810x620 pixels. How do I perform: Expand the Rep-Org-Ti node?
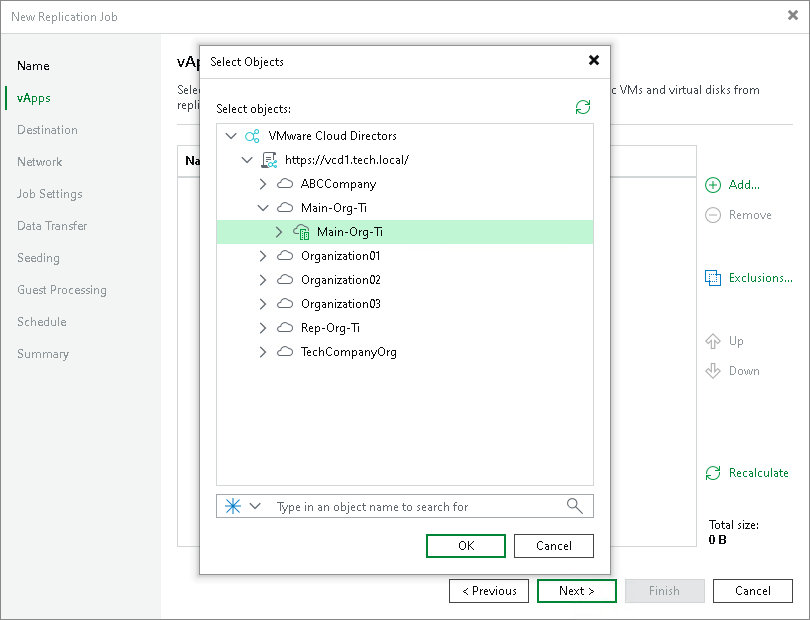[x=262, y=328]
